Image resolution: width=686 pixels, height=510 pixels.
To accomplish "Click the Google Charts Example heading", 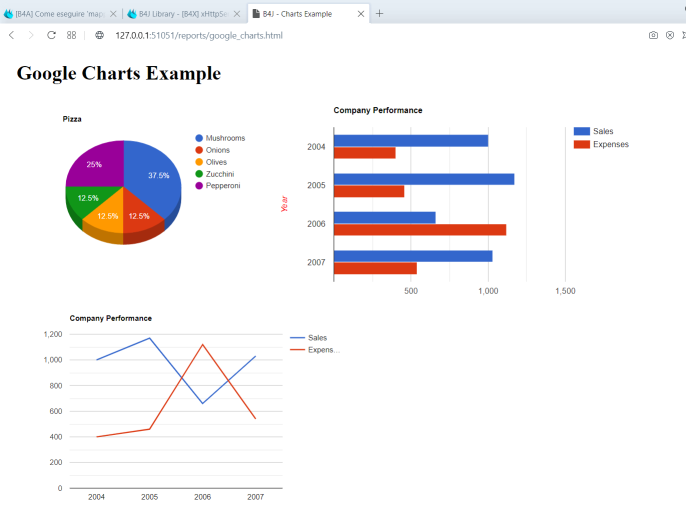I will coord(119,73).
